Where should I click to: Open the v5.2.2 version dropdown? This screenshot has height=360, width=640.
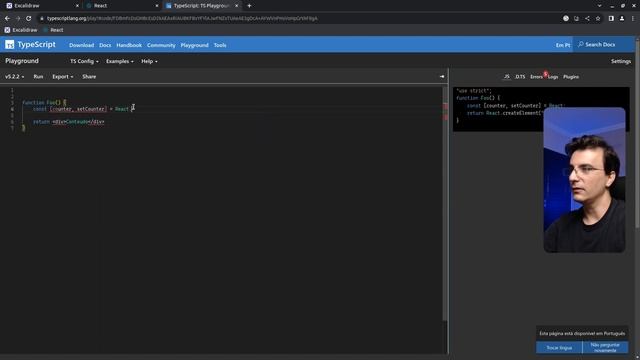tap(15, 77)
